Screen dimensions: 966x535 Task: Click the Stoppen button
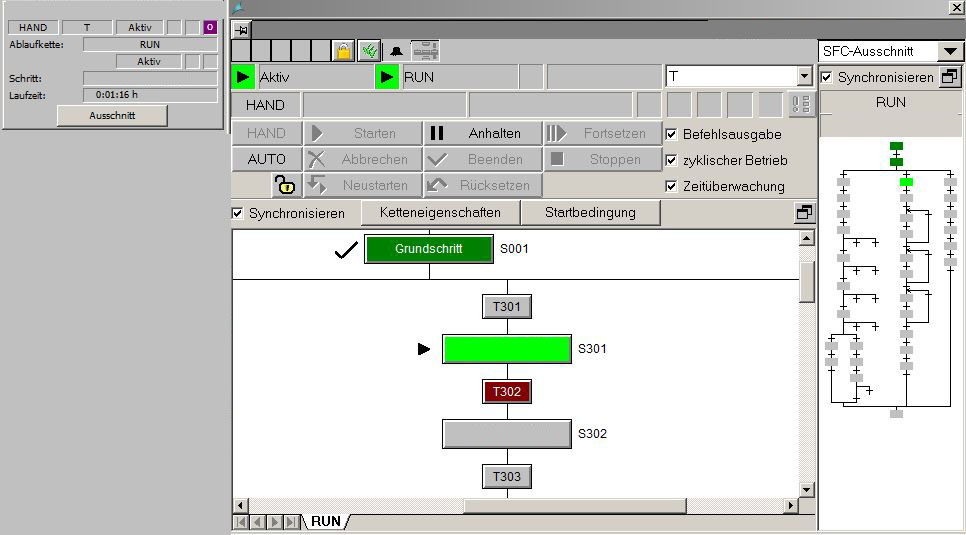pyautogui.click(x=603, y=159)
